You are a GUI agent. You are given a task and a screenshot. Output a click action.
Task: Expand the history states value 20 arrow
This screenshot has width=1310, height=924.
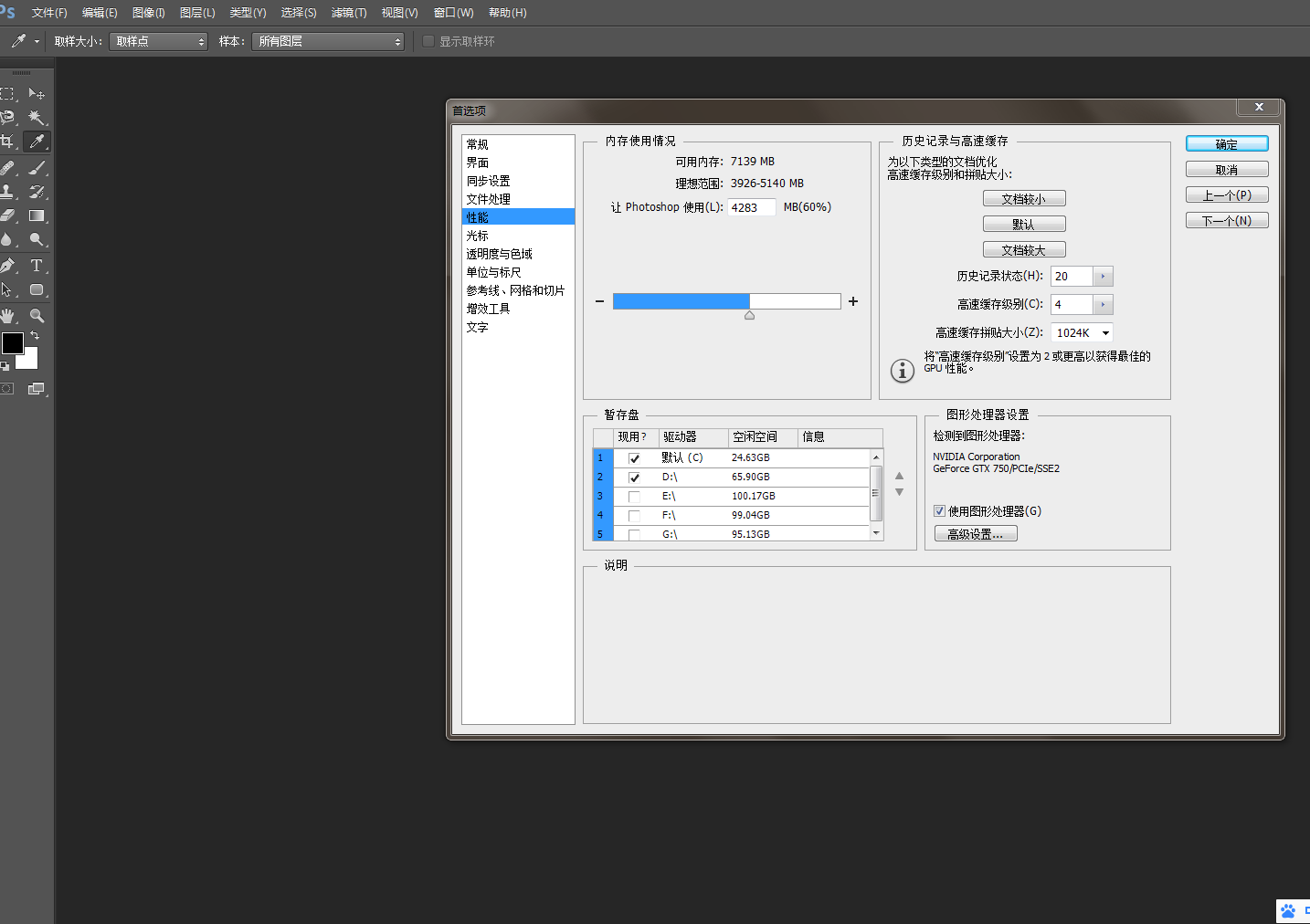tap(1103, 277)
